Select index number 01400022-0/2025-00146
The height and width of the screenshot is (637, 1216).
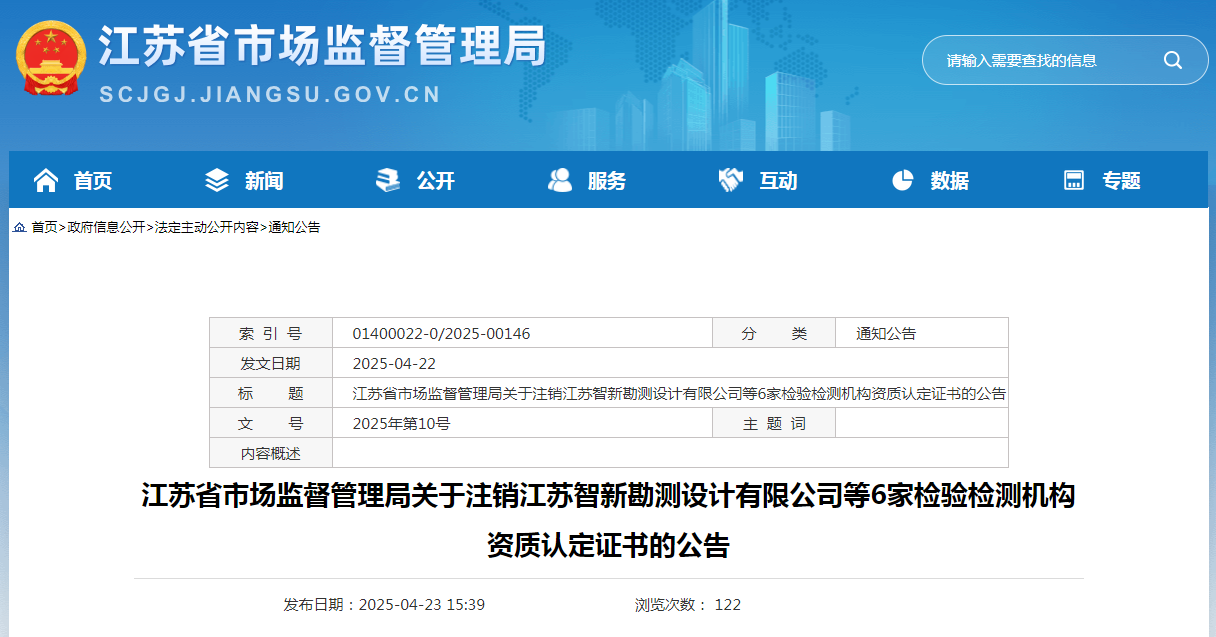441,334
